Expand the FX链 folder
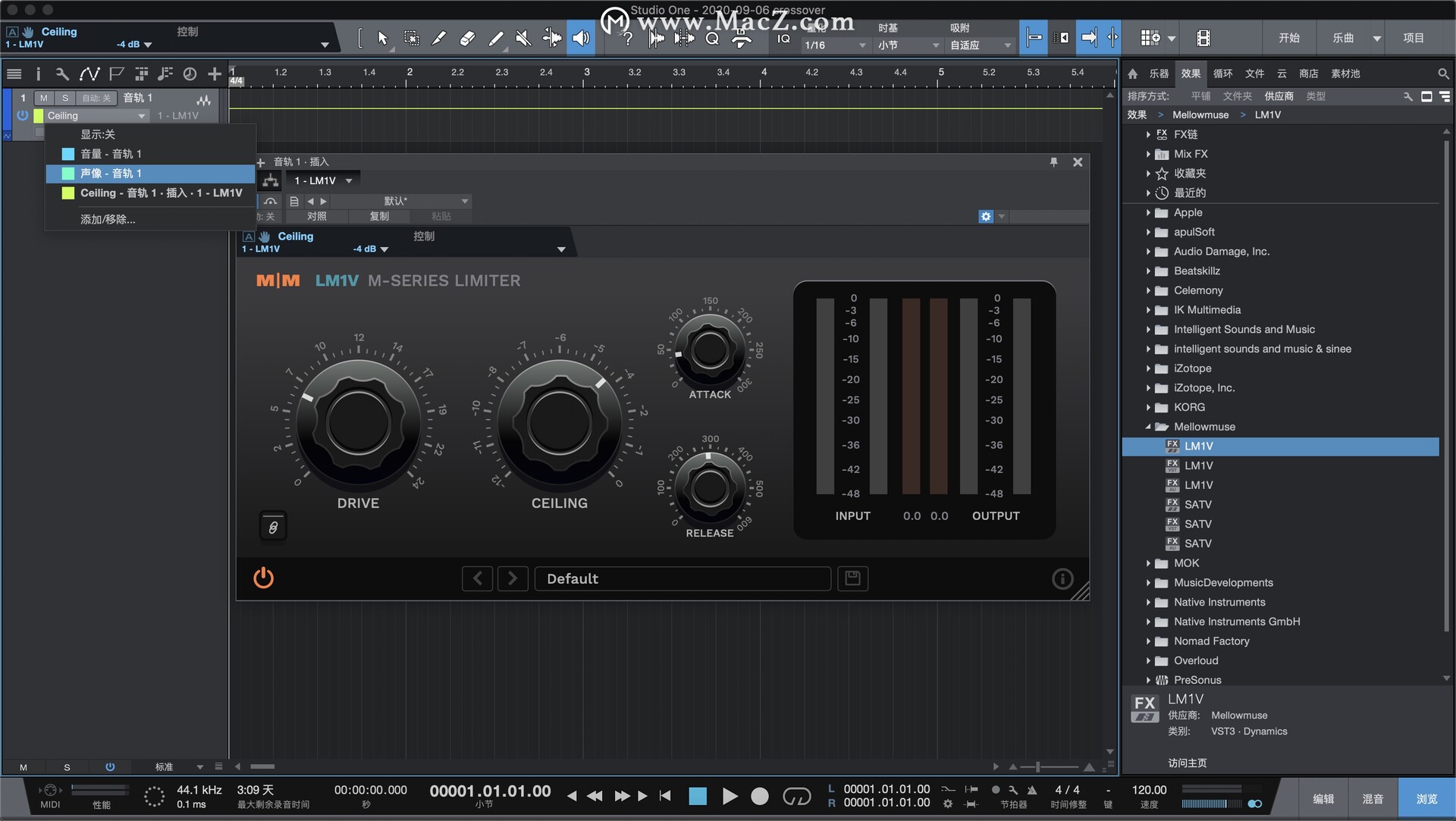This screenshot has width=1456, height=821. pyautogui.click(x=1147, y=135)
